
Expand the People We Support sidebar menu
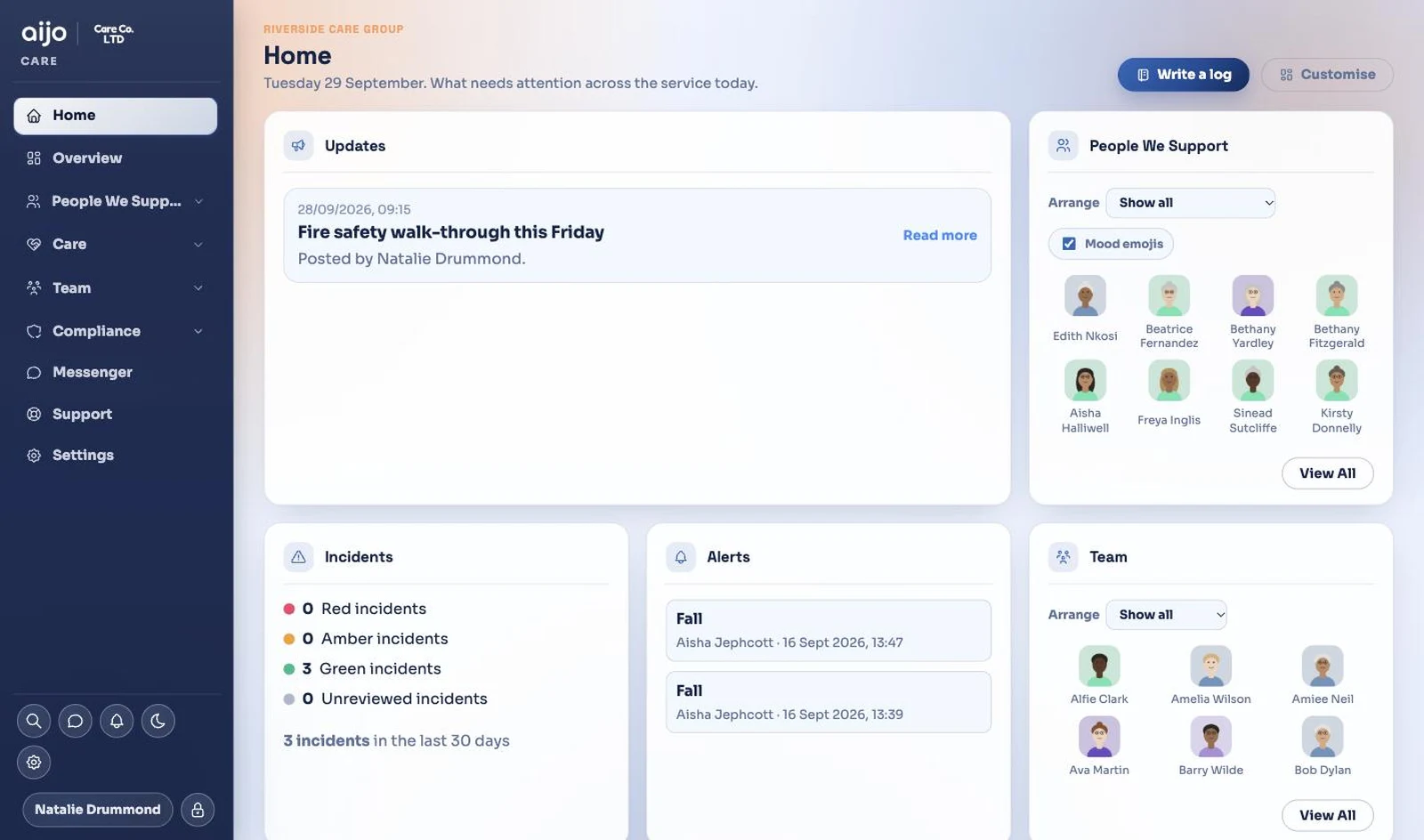point(116,201)
